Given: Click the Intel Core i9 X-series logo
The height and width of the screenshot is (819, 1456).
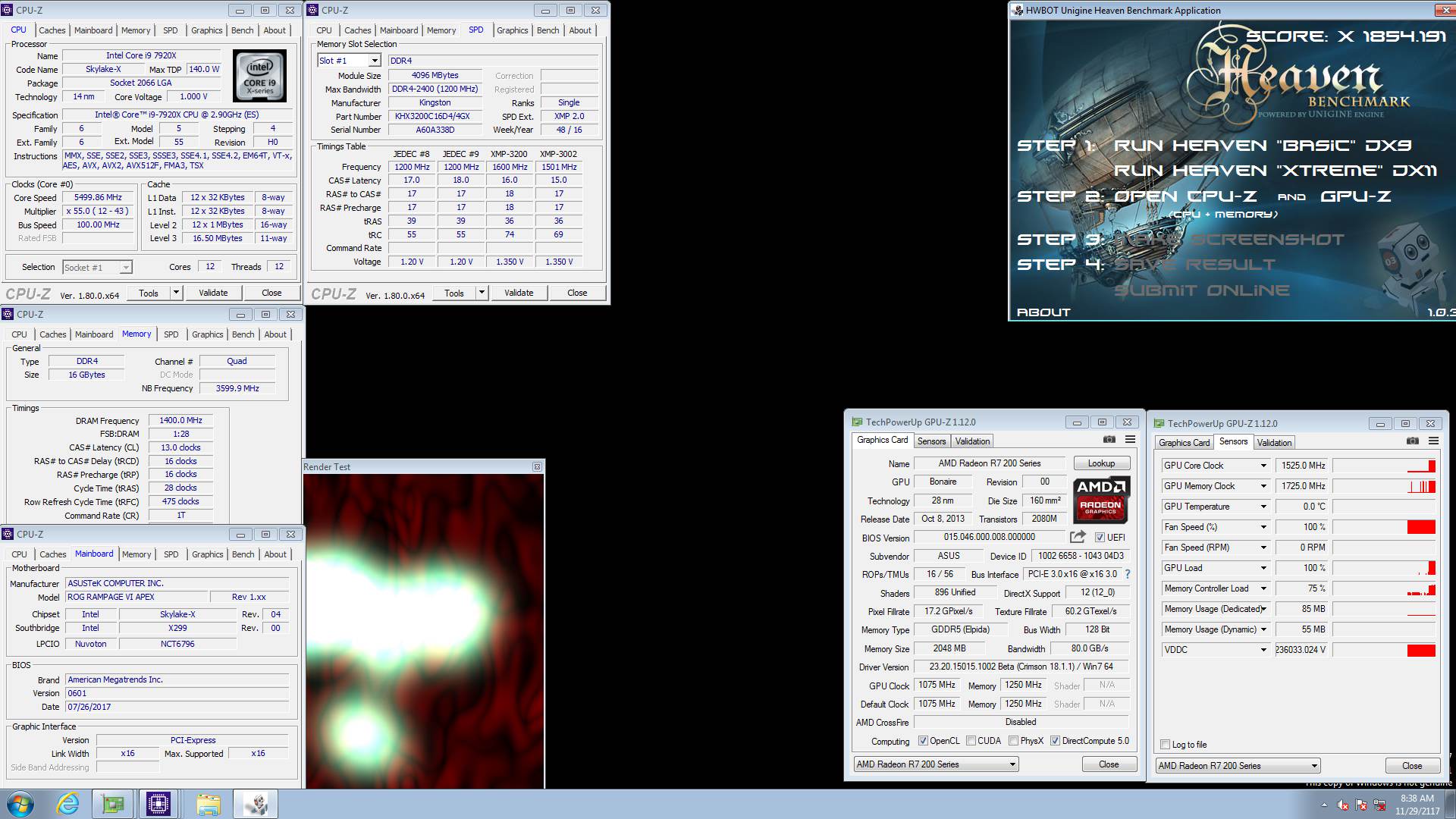Looking at the screenshot, I should [259, 76].
